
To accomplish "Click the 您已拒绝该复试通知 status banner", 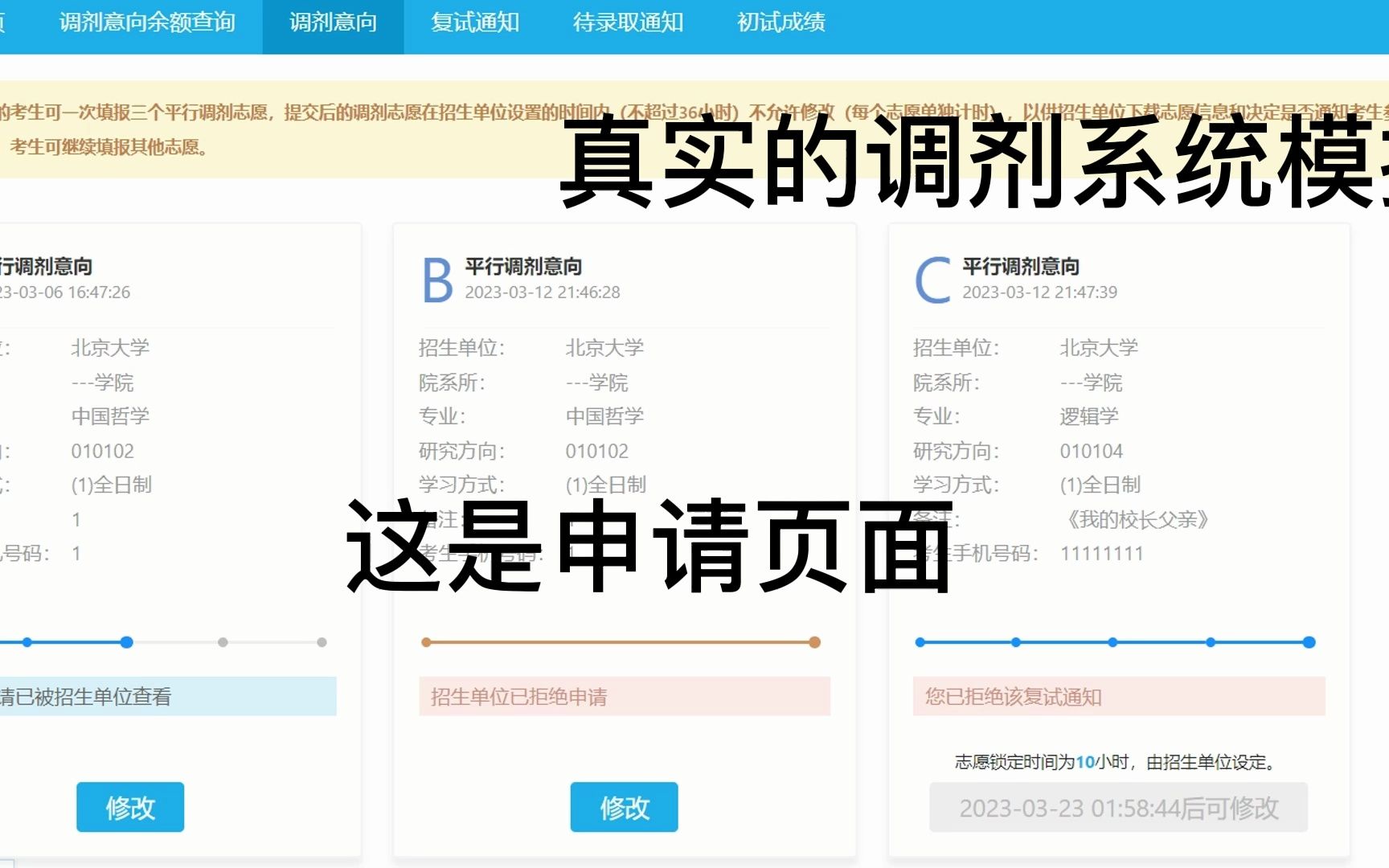I will pos(1118,696).
